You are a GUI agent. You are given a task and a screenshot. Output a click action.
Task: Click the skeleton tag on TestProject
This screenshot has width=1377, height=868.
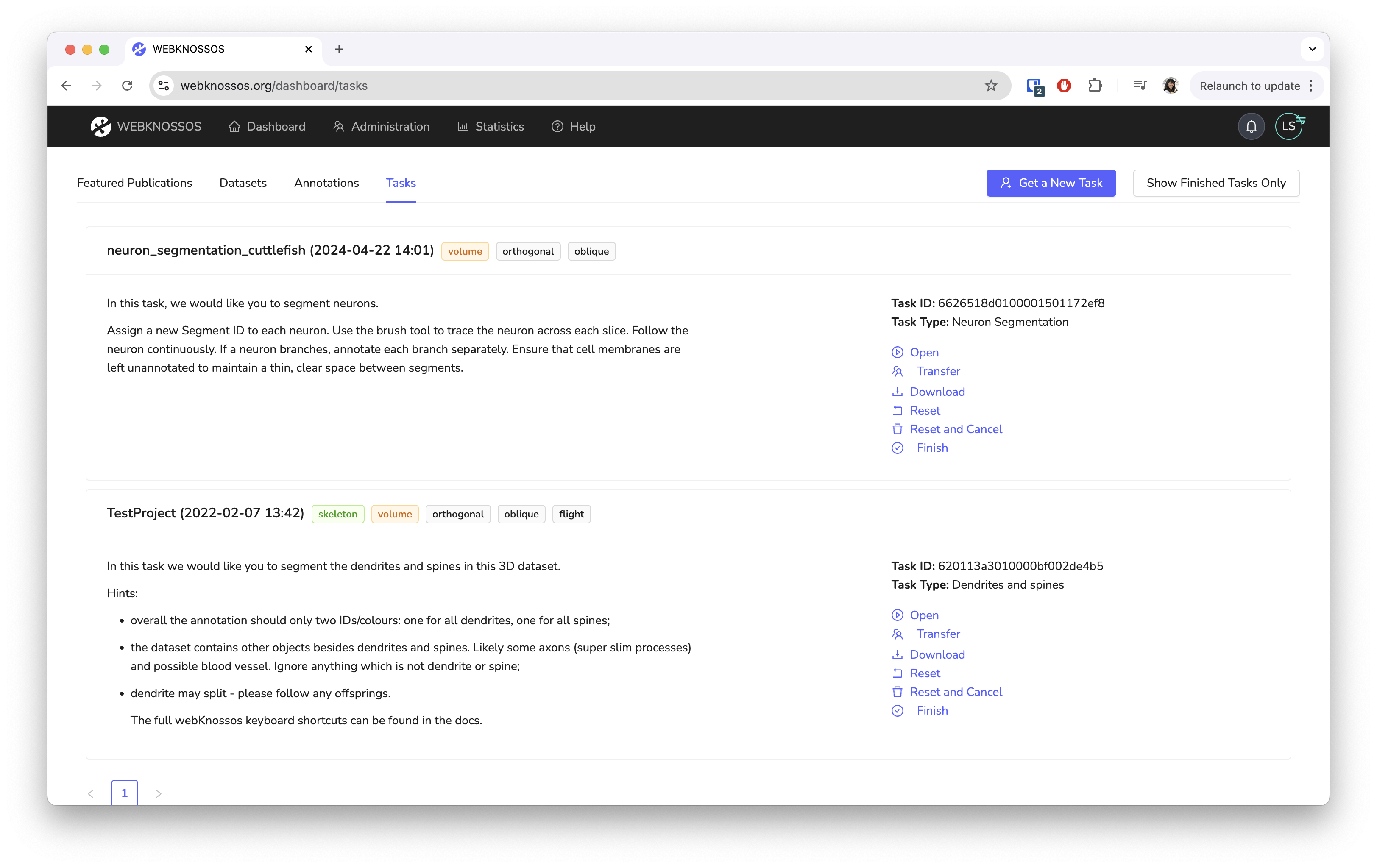[x=337, y=514]
